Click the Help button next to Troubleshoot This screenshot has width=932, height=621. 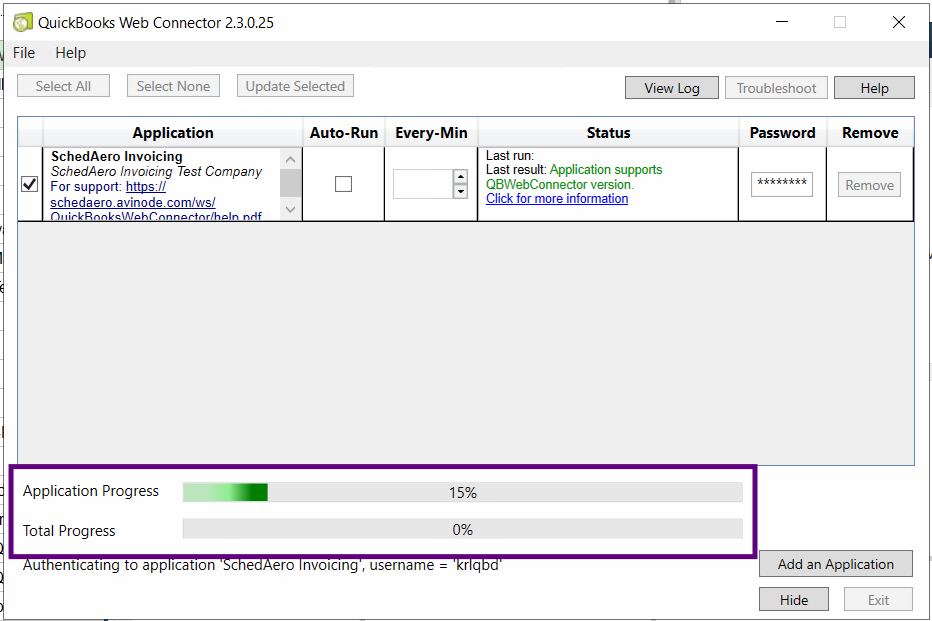874,88
